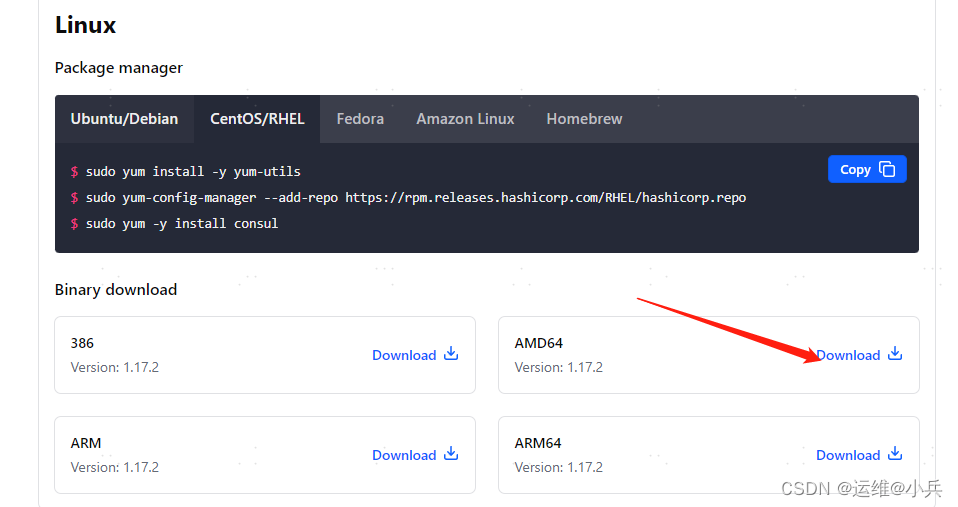Click 'Version: 1.17.2' under ARM64

coord(558,467)
